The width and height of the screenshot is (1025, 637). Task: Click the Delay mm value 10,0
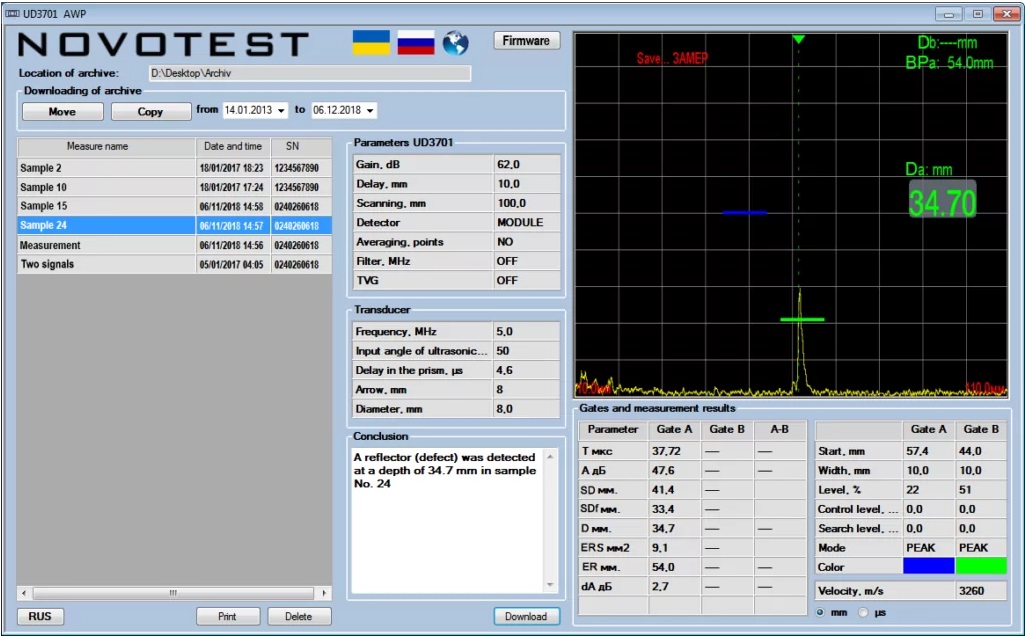pyautogui.click(x=527, y=184)
